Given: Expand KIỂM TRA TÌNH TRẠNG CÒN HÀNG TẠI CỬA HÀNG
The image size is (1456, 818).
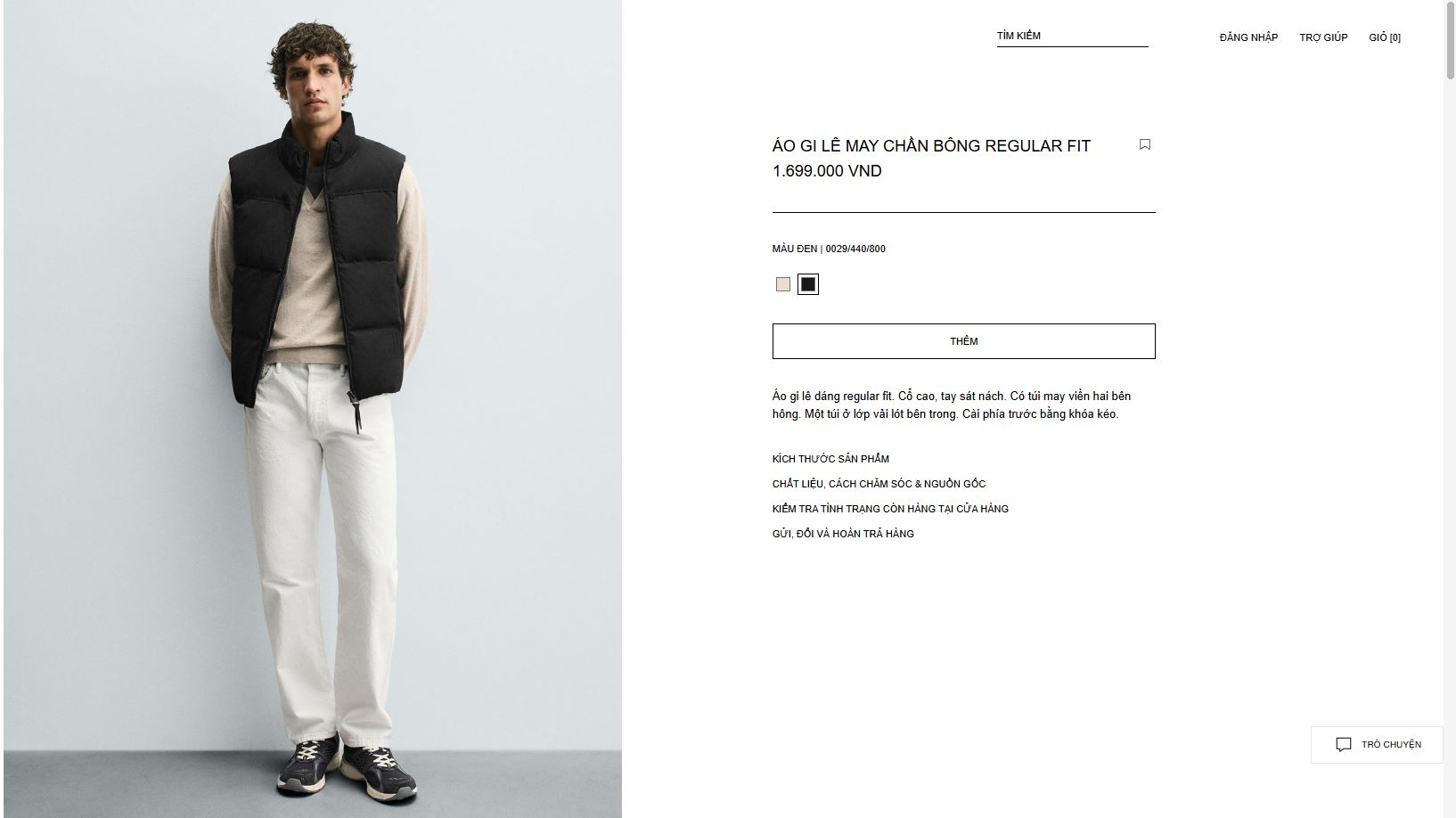Looking at the screenshot, I should pyautogui.click(x=890, y=509).
